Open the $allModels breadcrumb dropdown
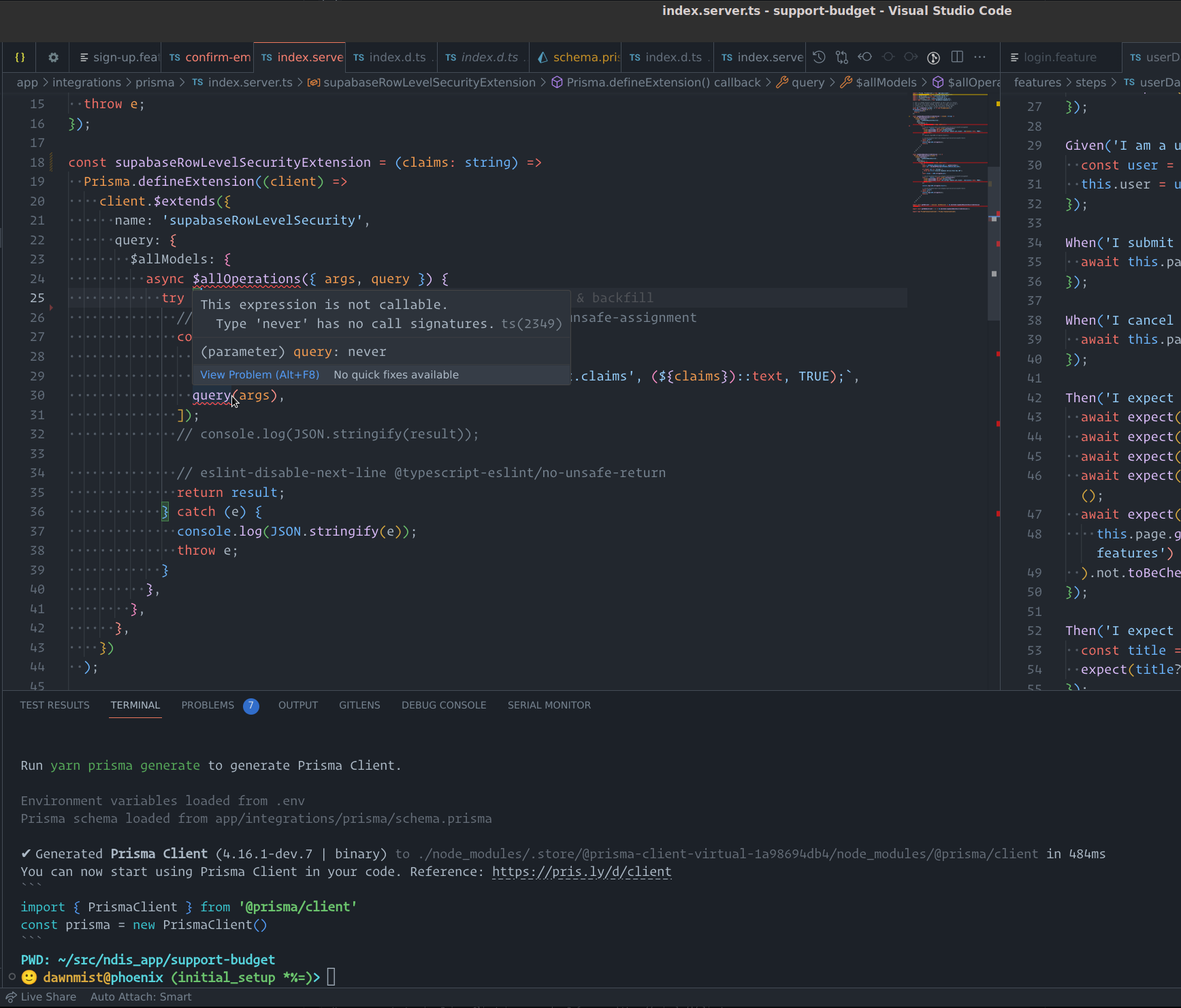The height and width of the screenshot is (1008, 1181). (x=886, y=82)
